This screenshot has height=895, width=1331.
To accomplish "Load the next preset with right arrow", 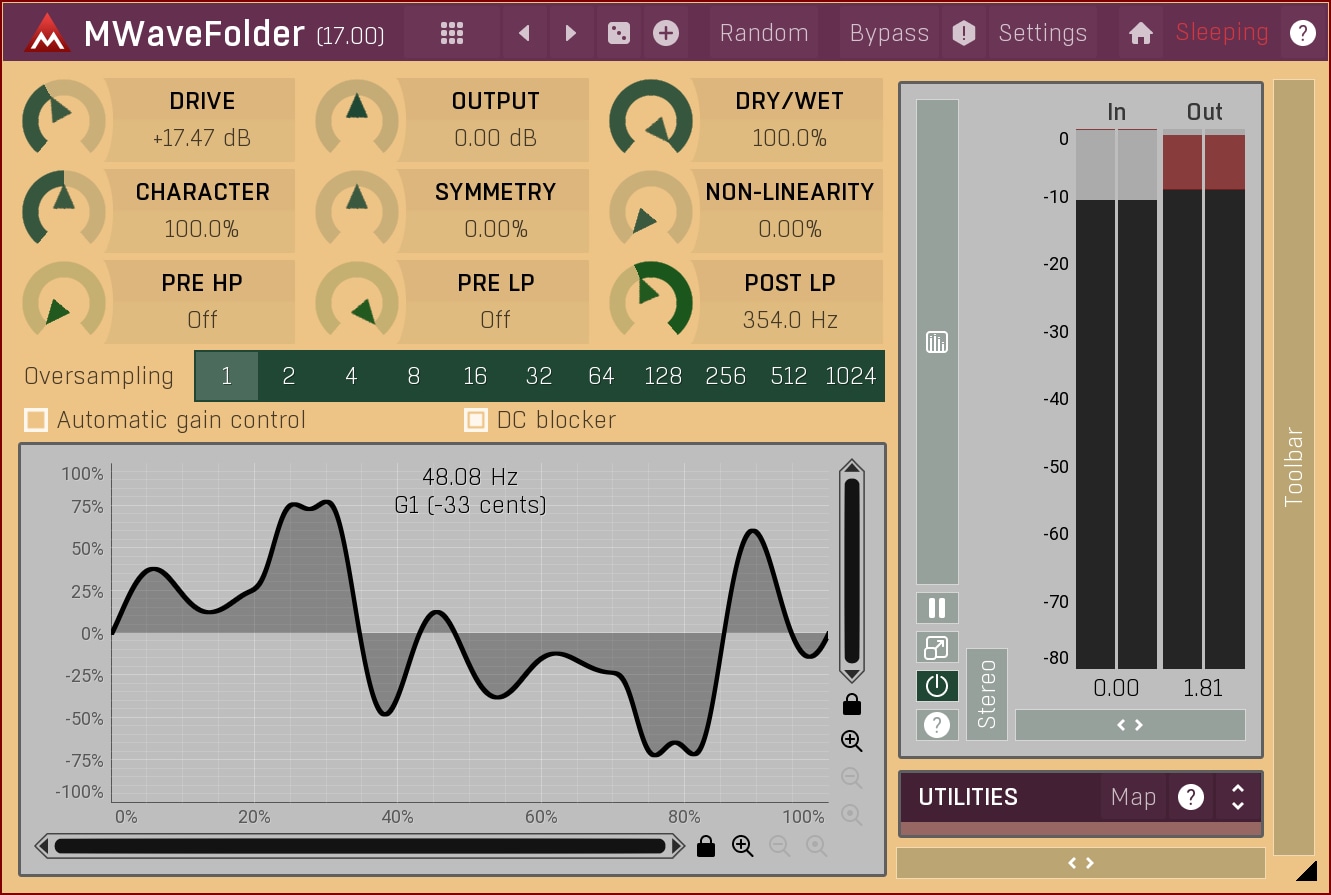I will pyautogui.click(x=570, y=33).
